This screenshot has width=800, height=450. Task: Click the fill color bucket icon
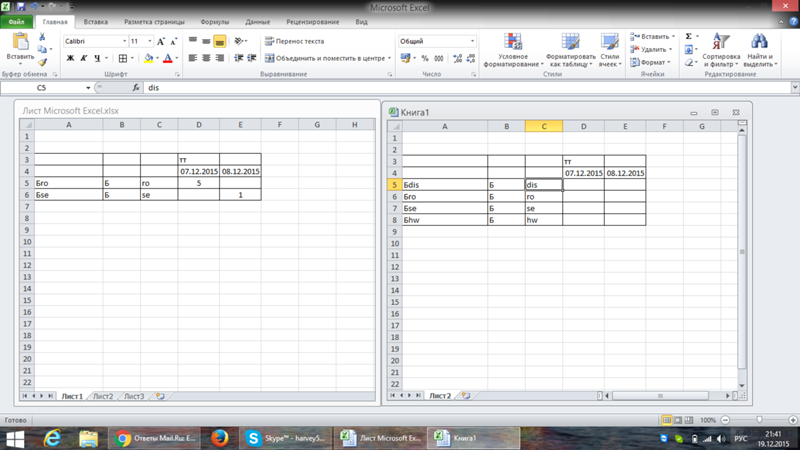pos(148,58)
